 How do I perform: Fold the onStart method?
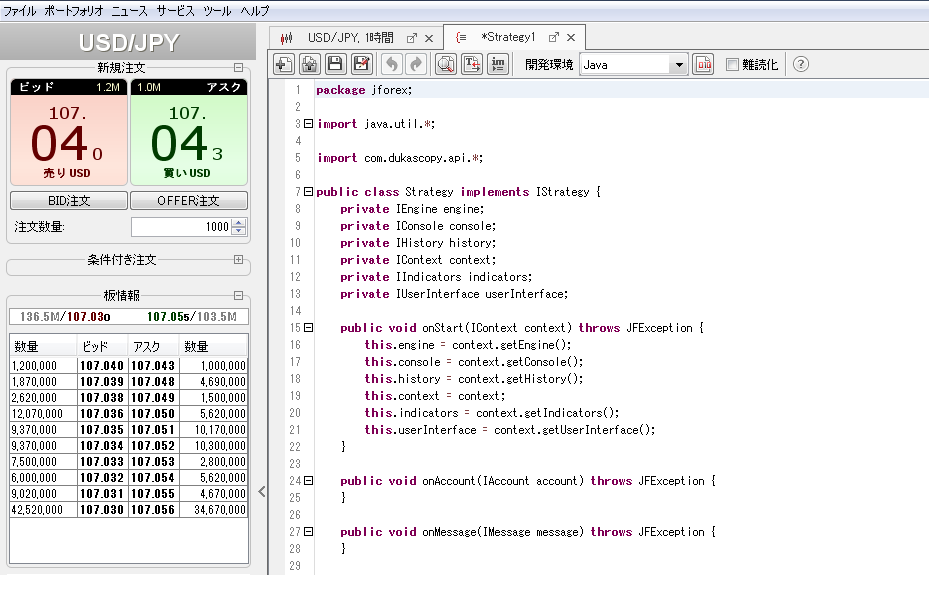coord(308,328)
